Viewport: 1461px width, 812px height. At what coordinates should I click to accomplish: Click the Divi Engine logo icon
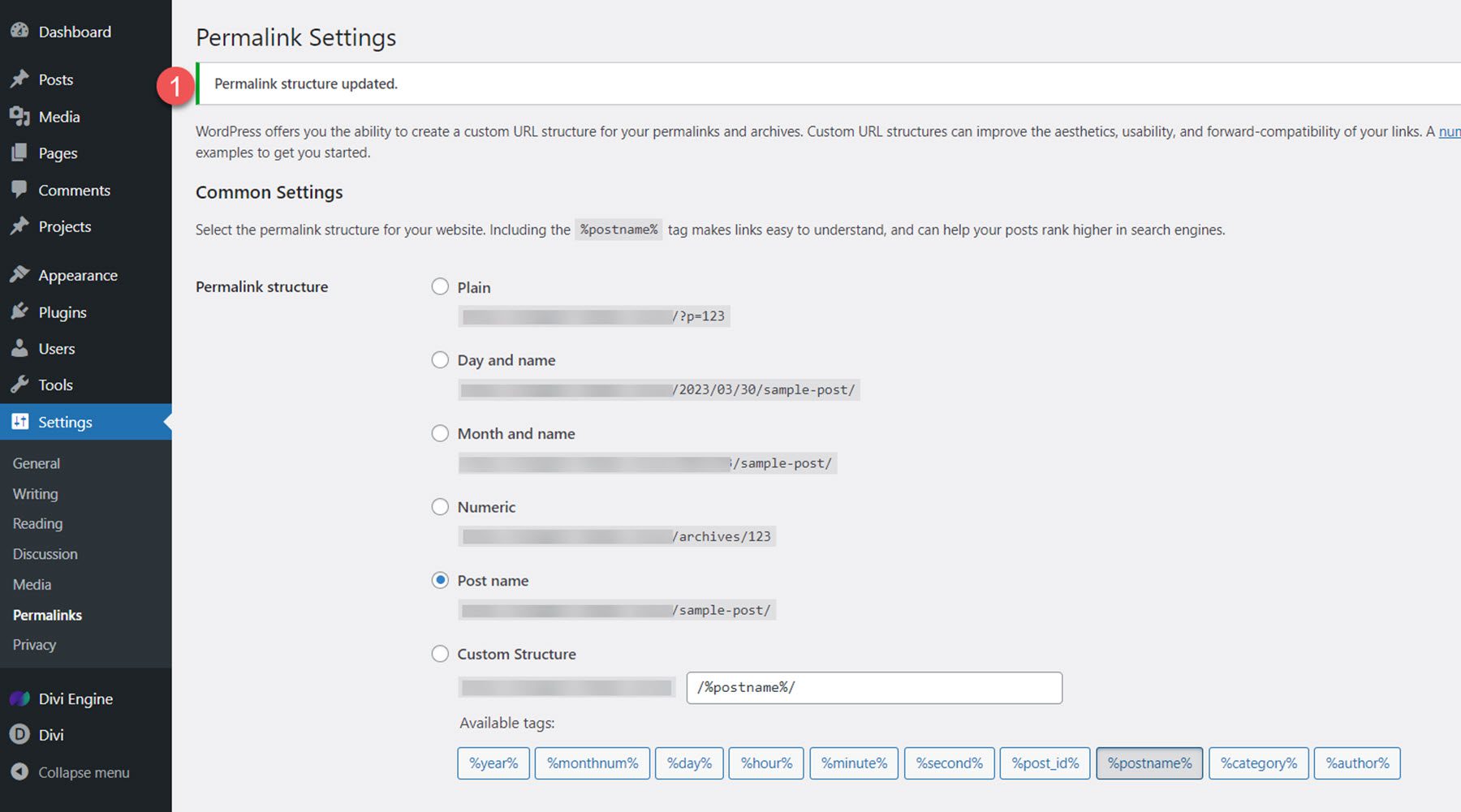(19, 698)
